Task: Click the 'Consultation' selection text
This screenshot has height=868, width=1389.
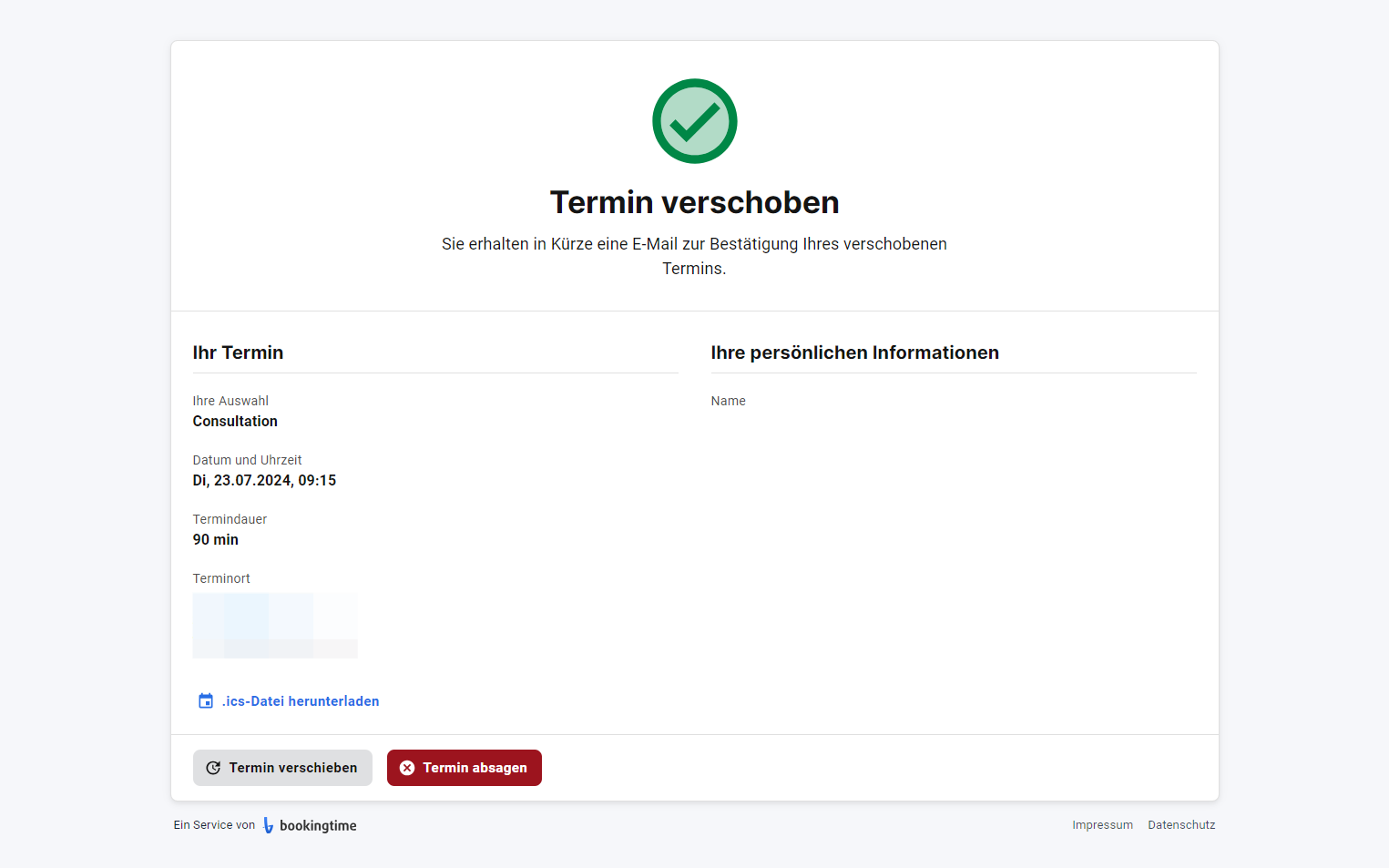Action: click(x=235, y=422)
